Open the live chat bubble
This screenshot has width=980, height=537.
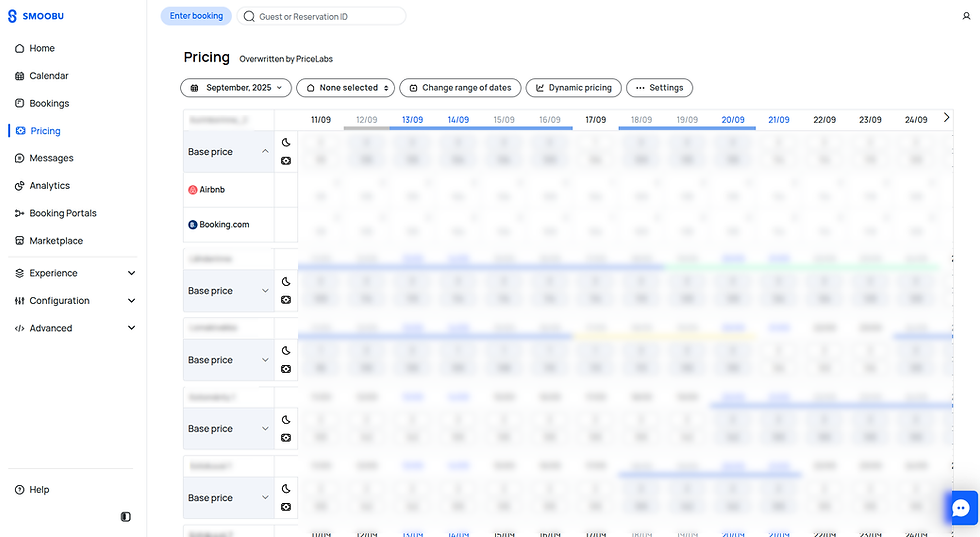(x=961, y=508)
